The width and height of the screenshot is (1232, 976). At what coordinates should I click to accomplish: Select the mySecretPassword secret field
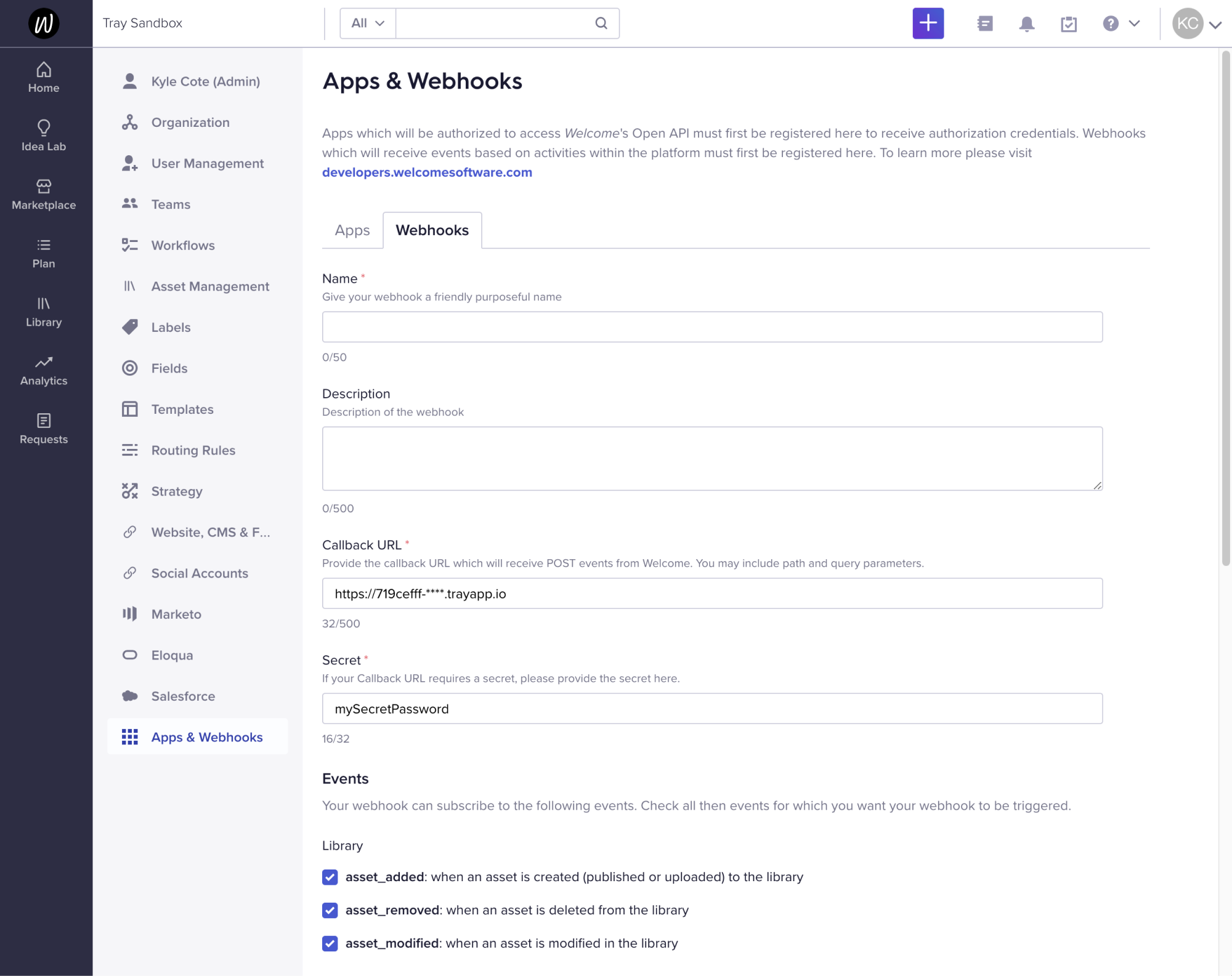click(712, 708)
